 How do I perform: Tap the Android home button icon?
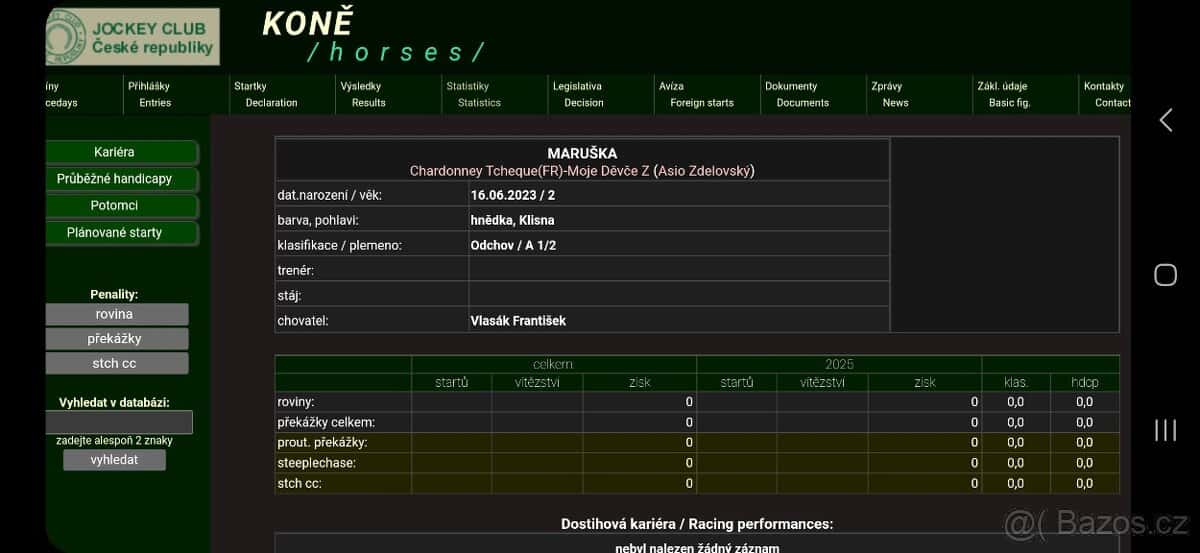[x=1165, y=275]
